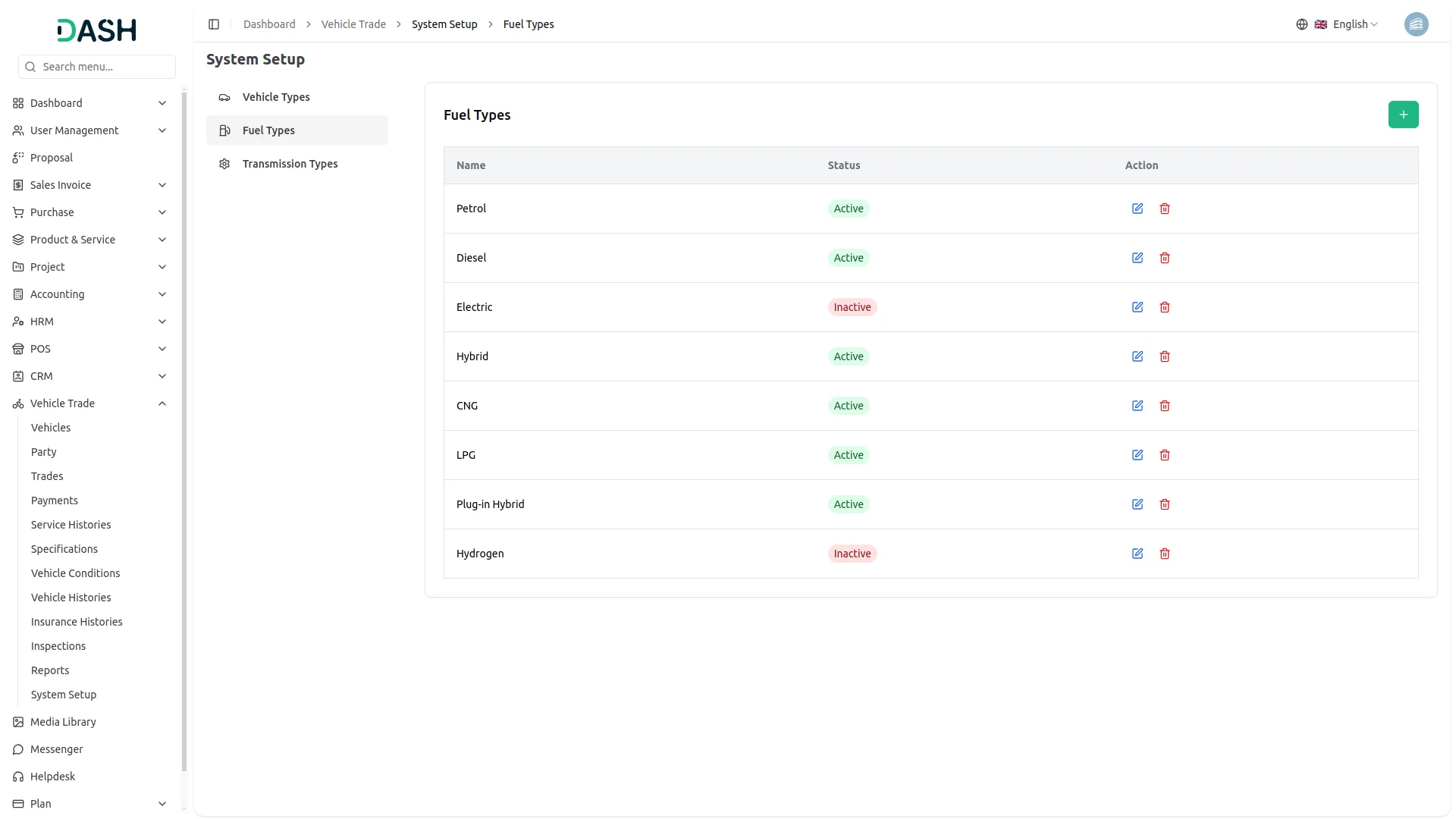
Task: Edit the Electric fuel type row
Action: pos(1137,307)
